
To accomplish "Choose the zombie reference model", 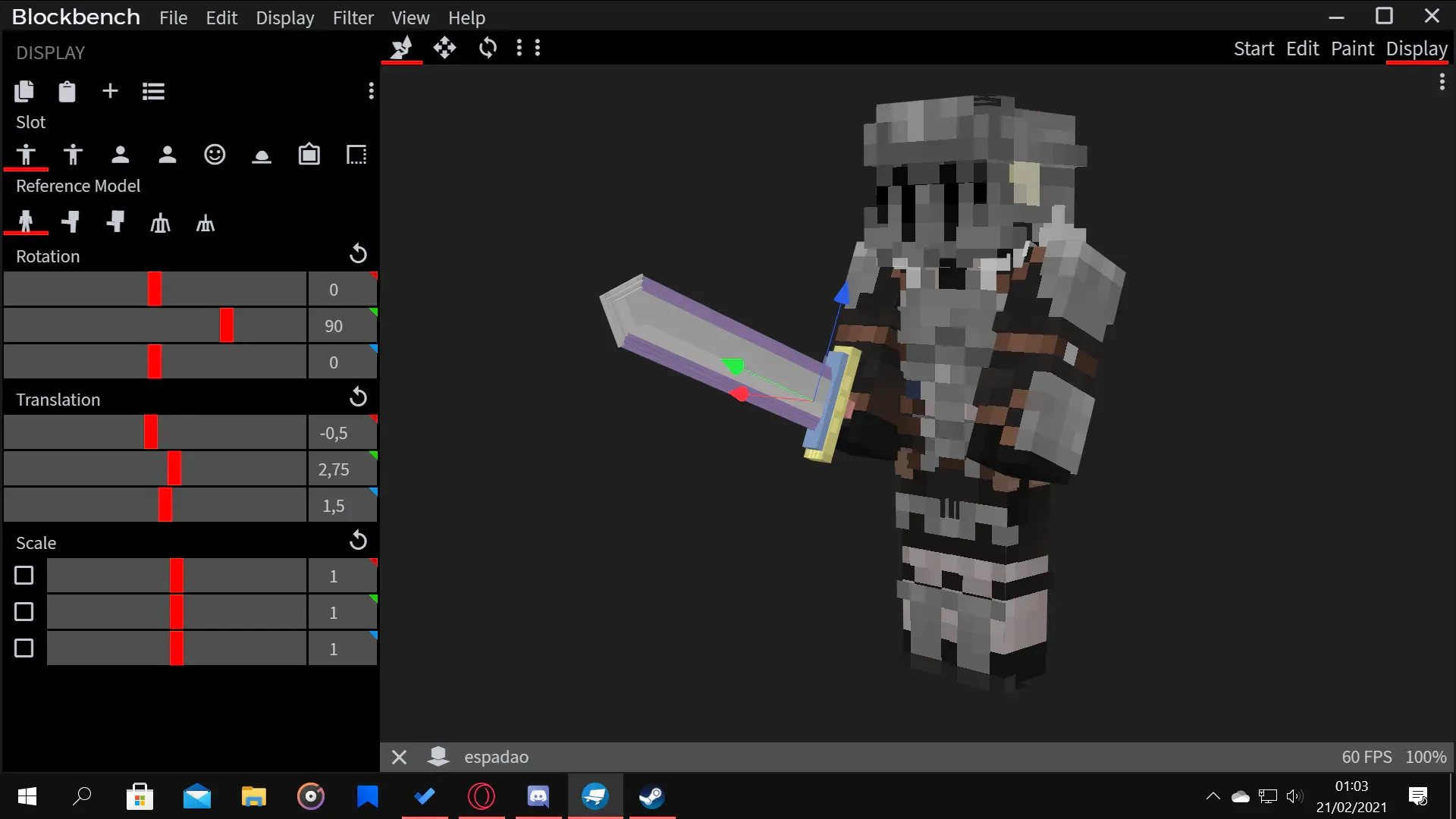I will click(x=71, y=222).
